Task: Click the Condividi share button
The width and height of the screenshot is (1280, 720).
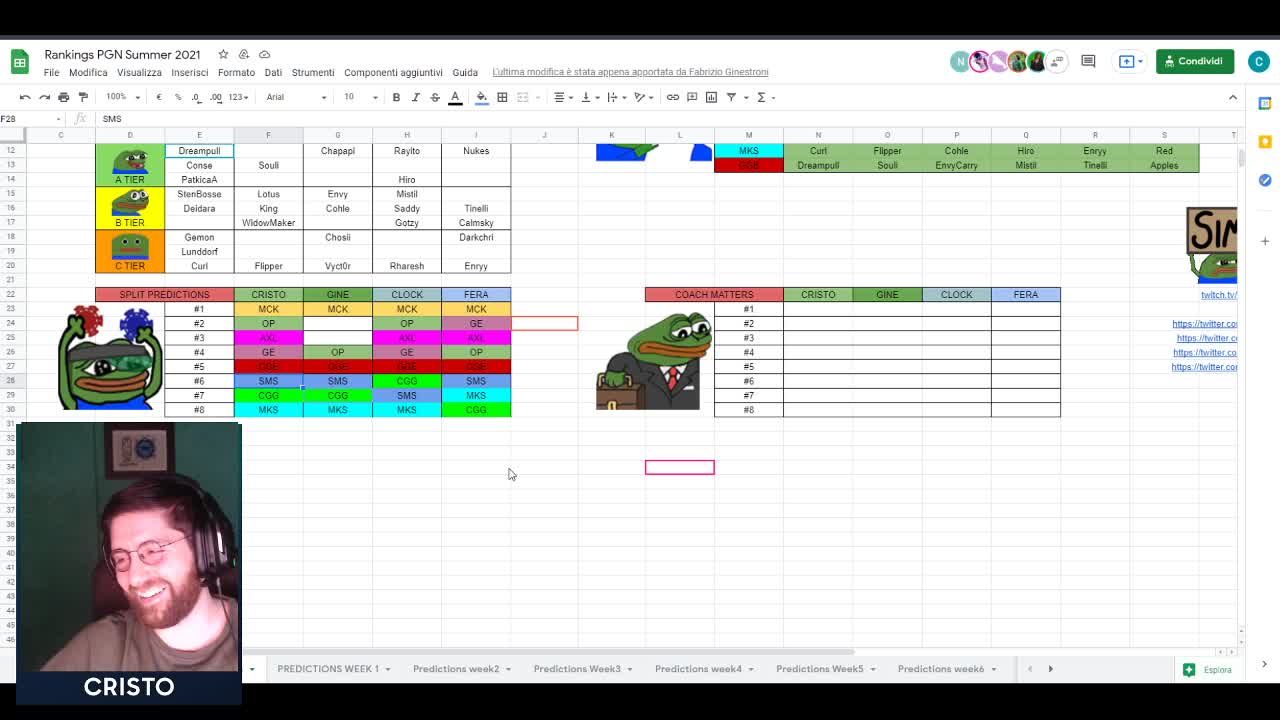Action: 1194,61
